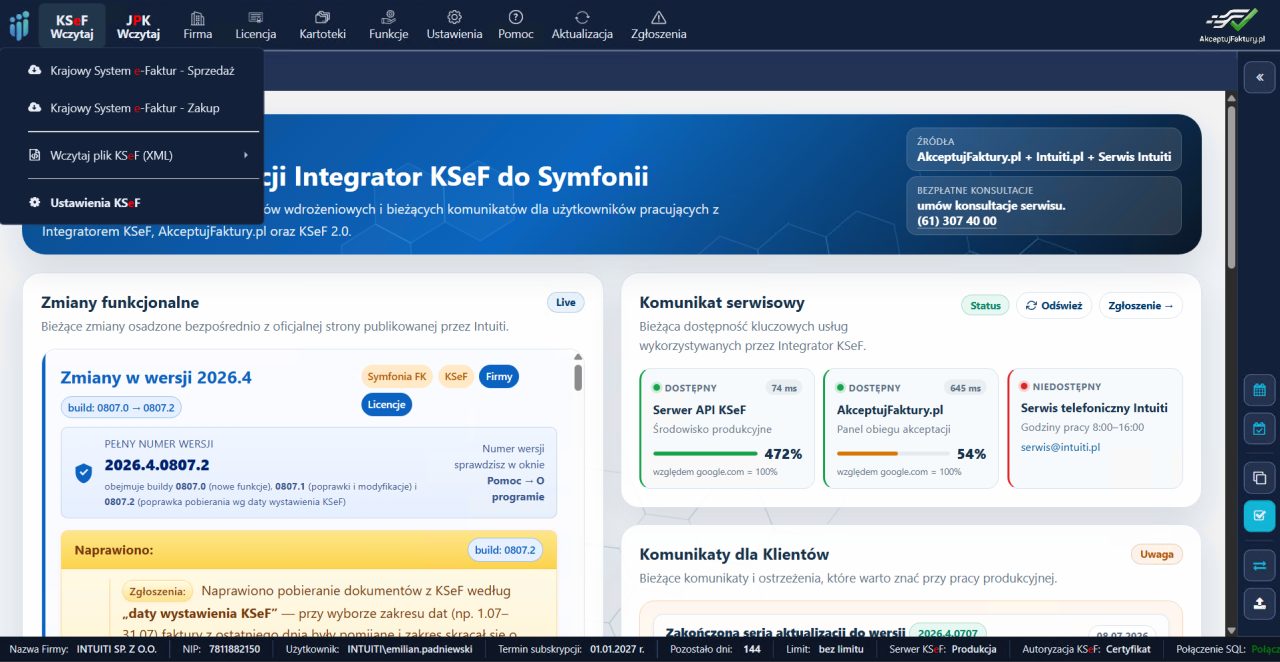The width and height of the screenshot is (1280, 662).
Task: Click the AkceptujFaktury.pl status card
Action: pyautogui.click(x=911, y=428)
